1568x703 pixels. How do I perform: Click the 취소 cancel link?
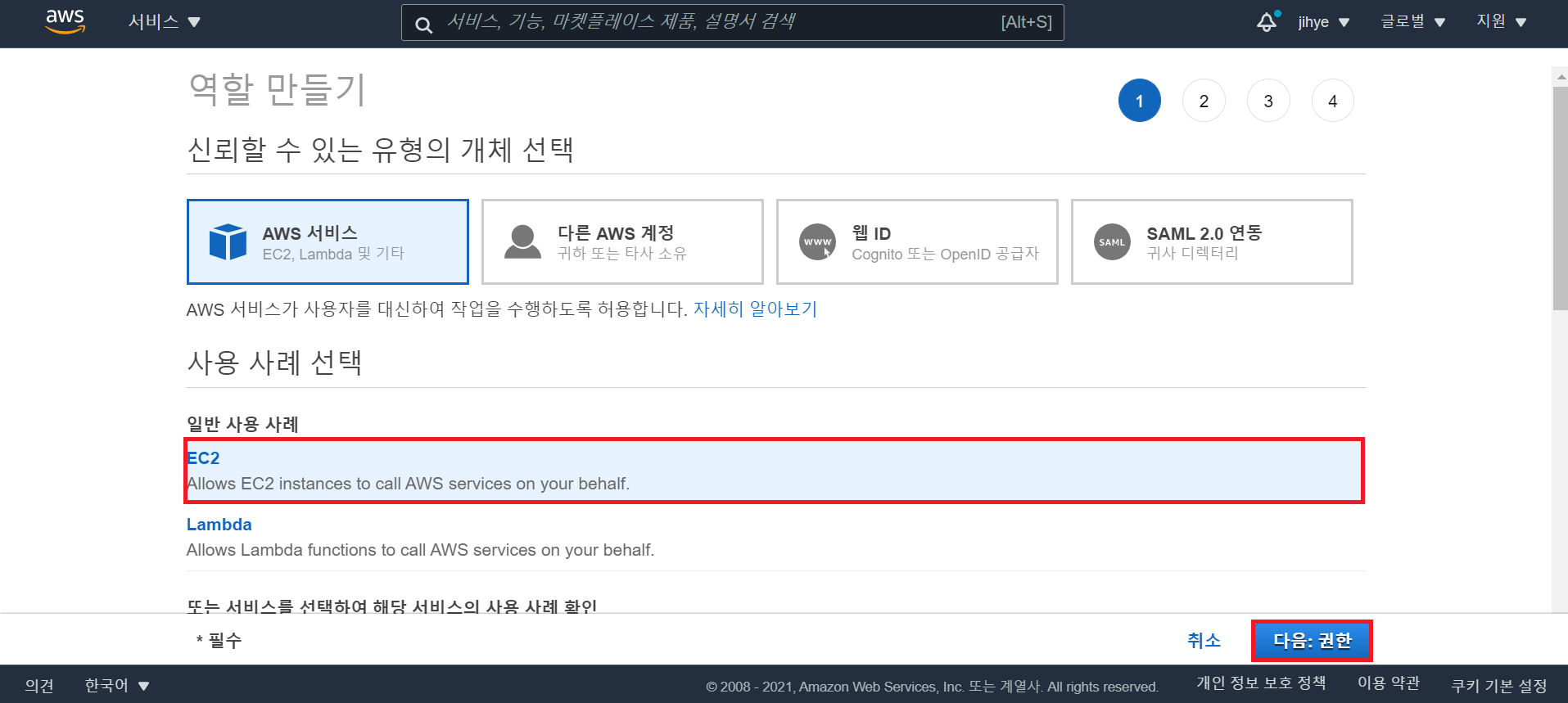[x=1204, y=641]
